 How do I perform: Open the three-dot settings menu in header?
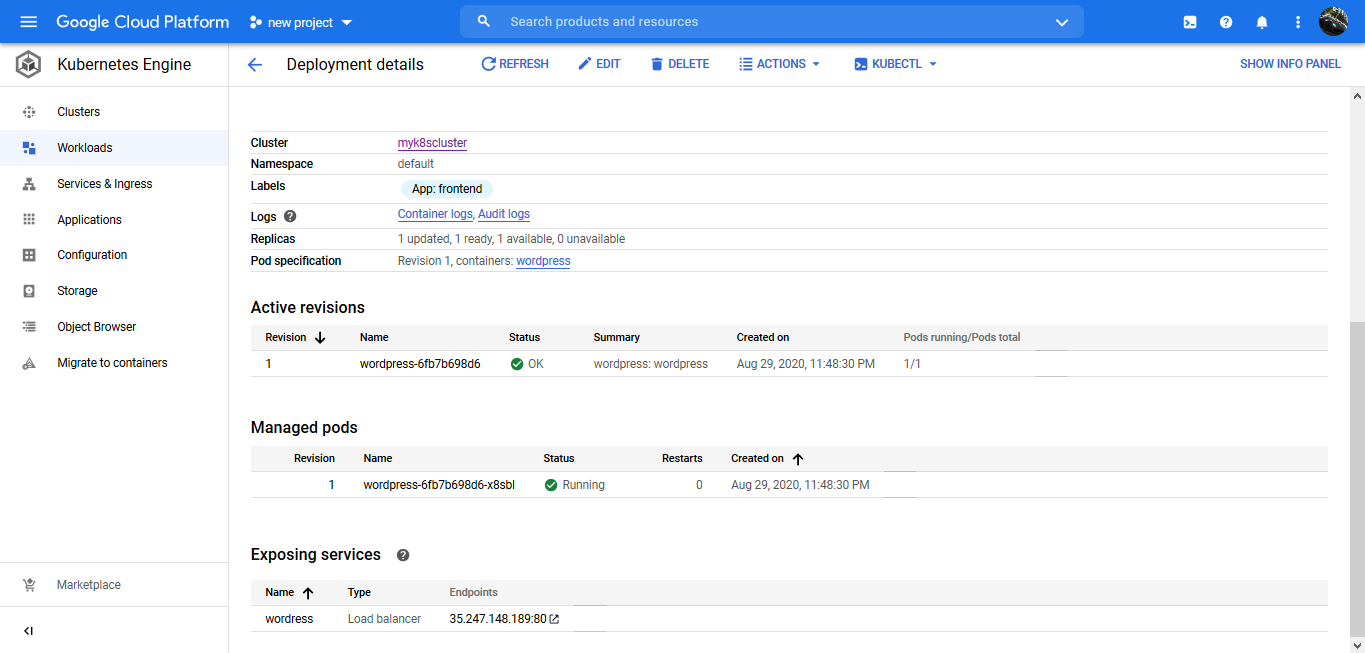(1298, 22)
